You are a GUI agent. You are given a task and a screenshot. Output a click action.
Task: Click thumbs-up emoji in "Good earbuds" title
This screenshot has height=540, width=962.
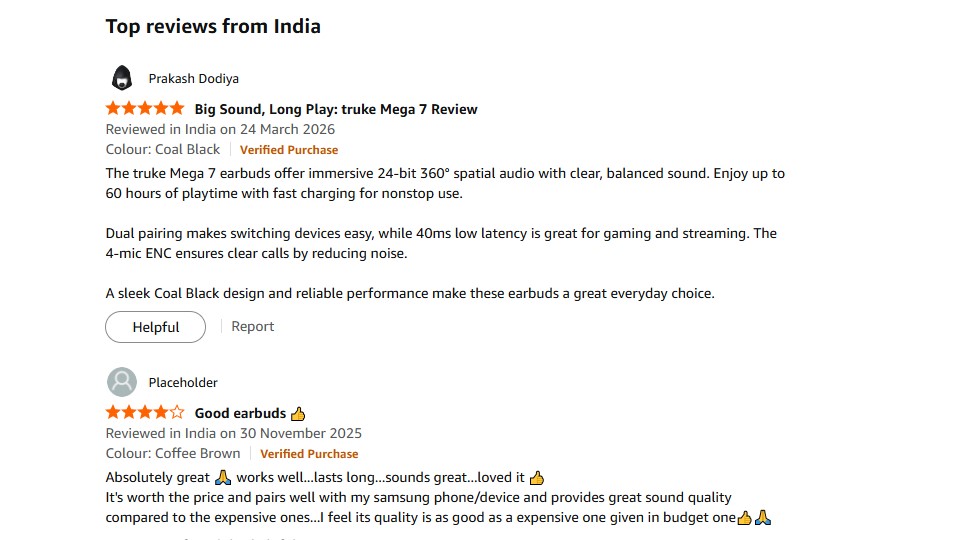[298, 413]
